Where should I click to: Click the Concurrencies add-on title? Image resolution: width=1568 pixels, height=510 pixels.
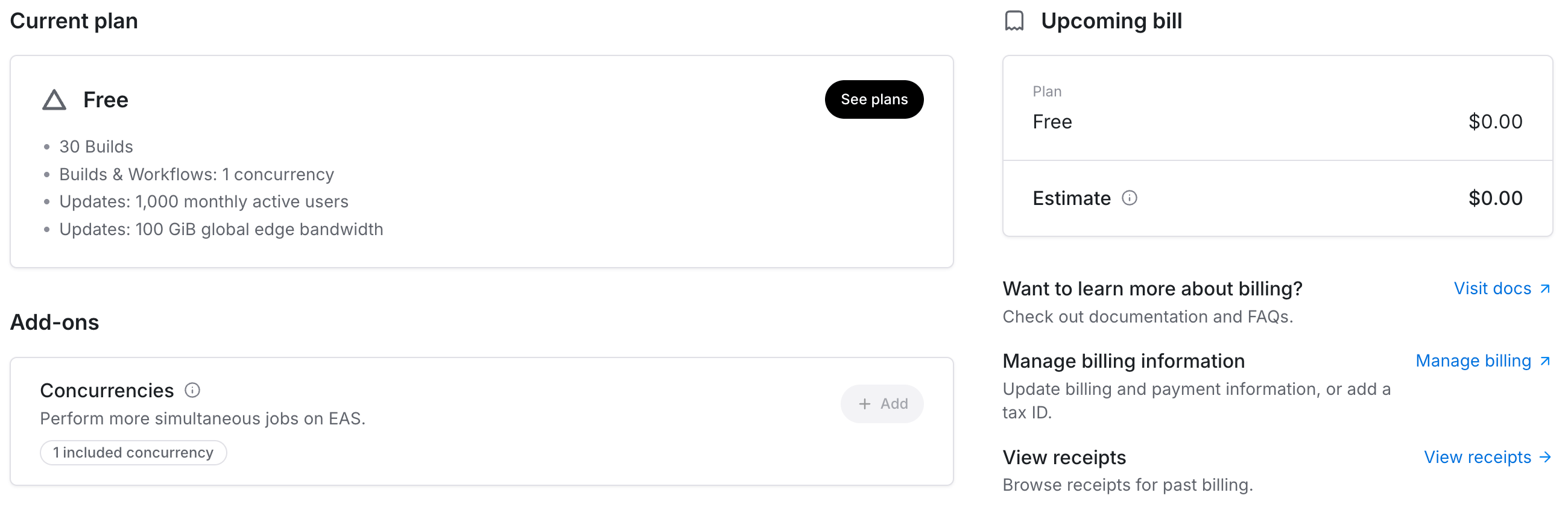pos(107,390)
